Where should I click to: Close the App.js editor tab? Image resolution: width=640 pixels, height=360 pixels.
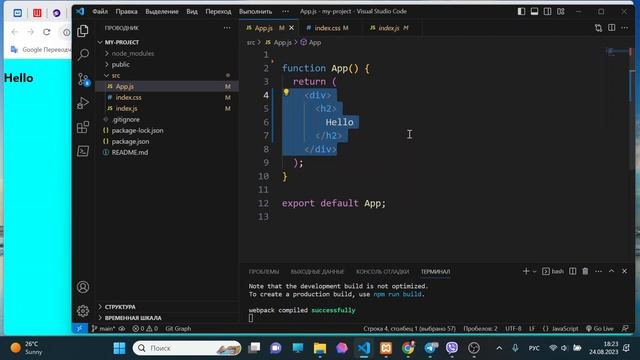click(x=291, y=28)
